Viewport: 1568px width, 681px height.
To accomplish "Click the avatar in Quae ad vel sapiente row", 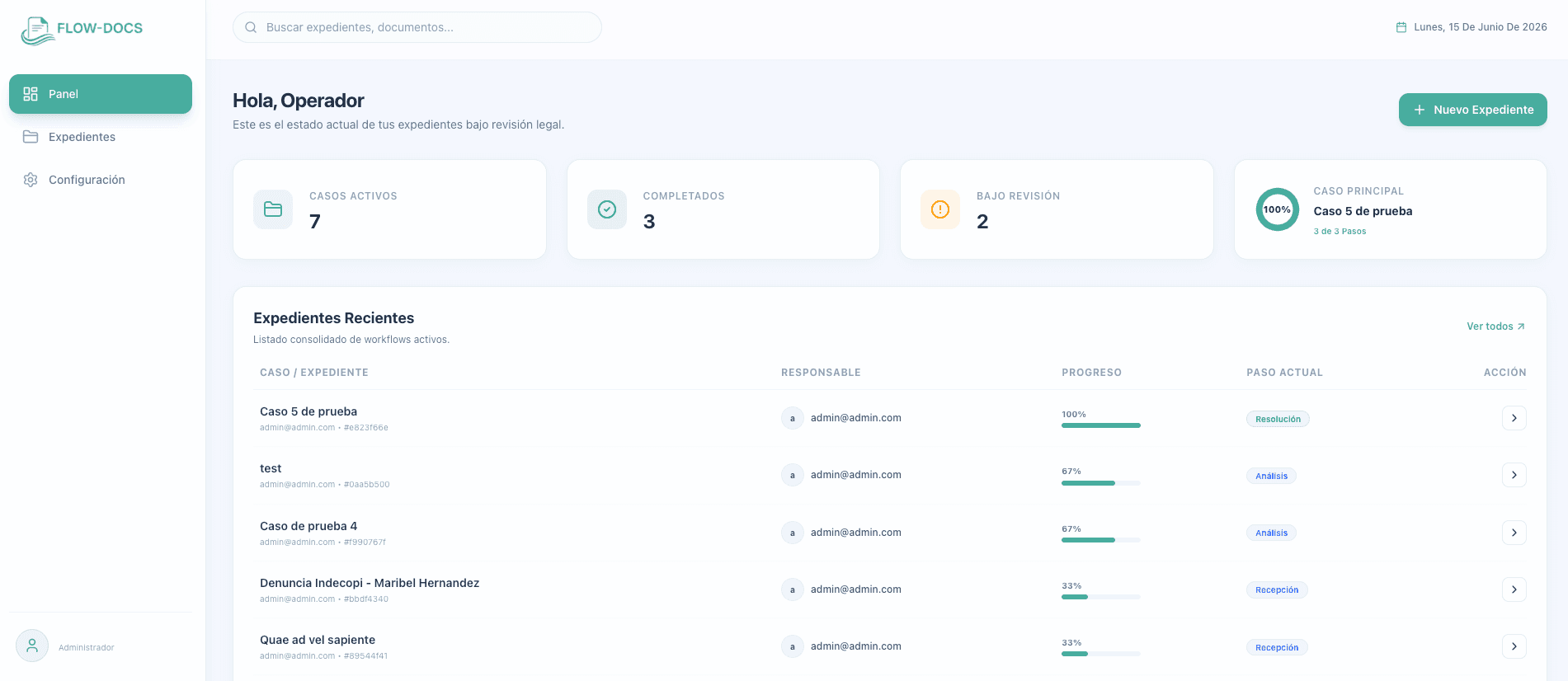I will click(793, 646).
